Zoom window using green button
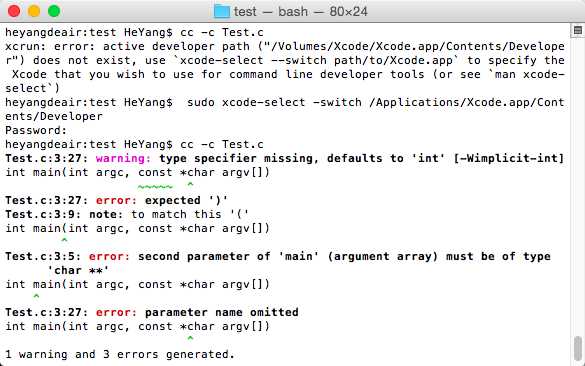Screen dimensions: 585x366 coord(54,11)
